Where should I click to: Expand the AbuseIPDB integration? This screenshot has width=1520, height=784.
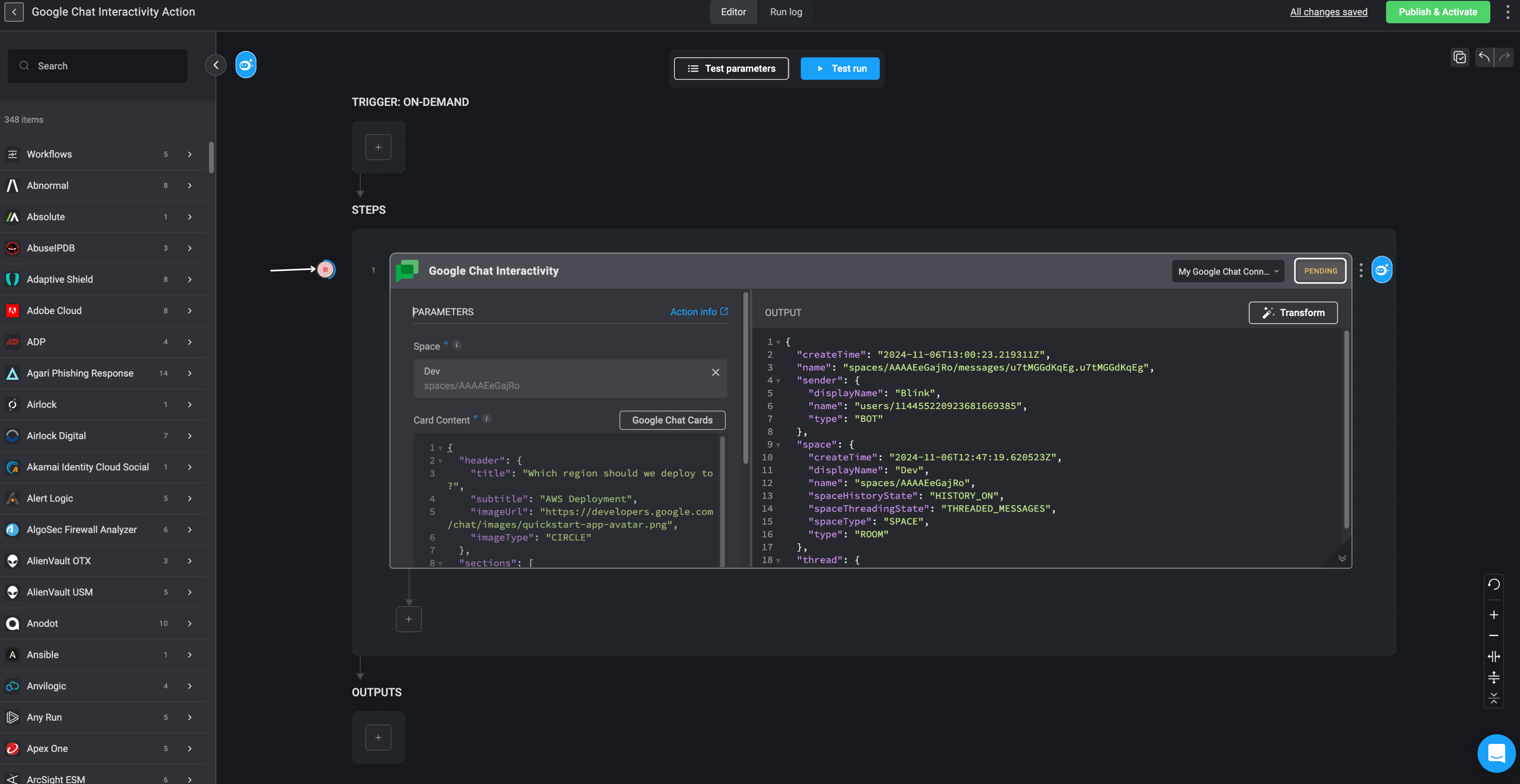point(190,248)
